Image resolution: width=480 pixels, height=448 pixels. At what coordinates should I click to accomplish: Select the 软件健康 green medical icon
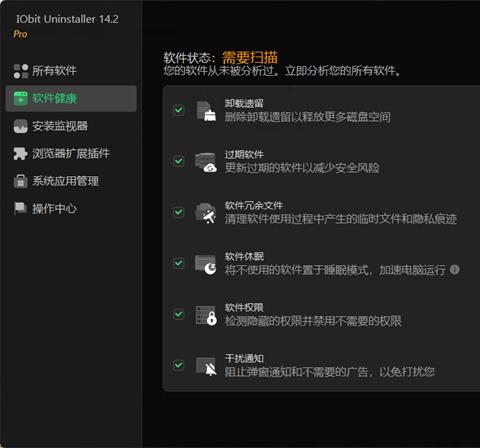(x=21, y=99)
